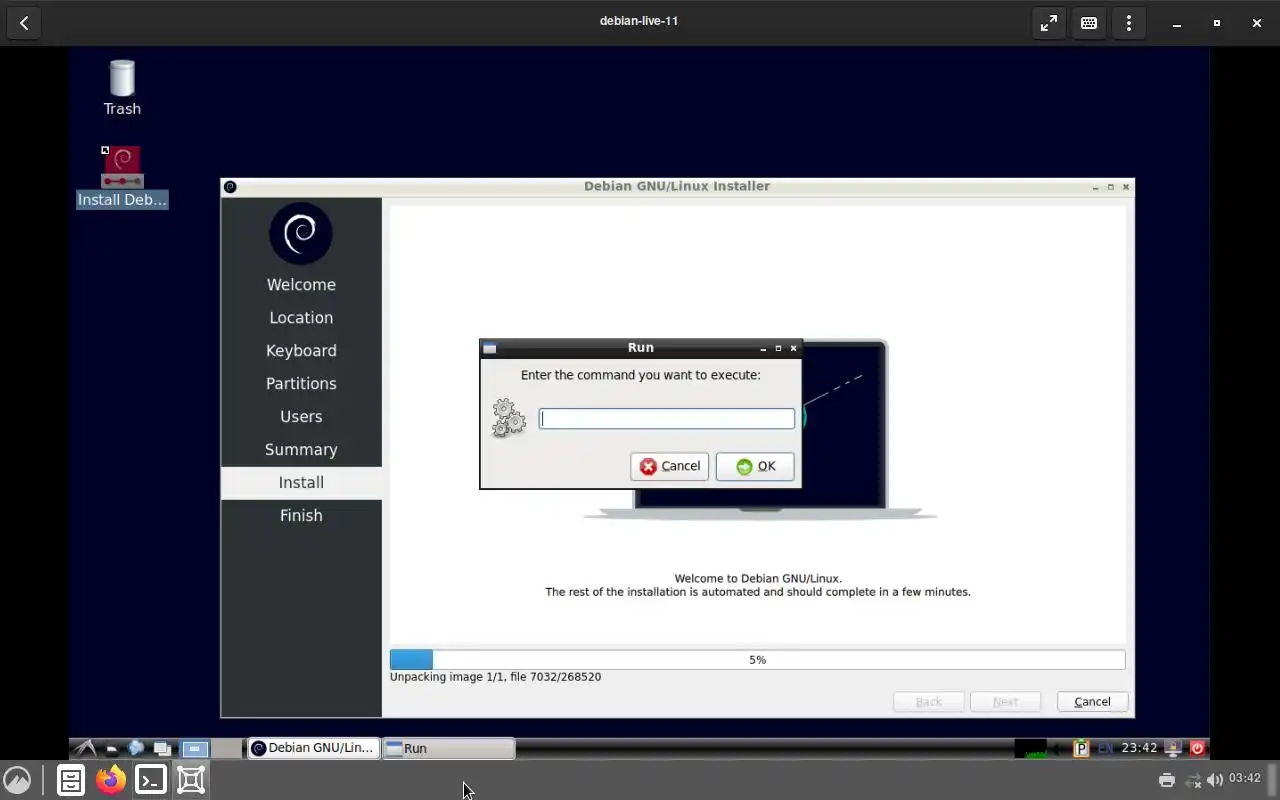Viewport: 1280px width, 800px height.
Task: Select the Summary step in installer sidebar
Action: pyautogui.click(x=301, y=450)
